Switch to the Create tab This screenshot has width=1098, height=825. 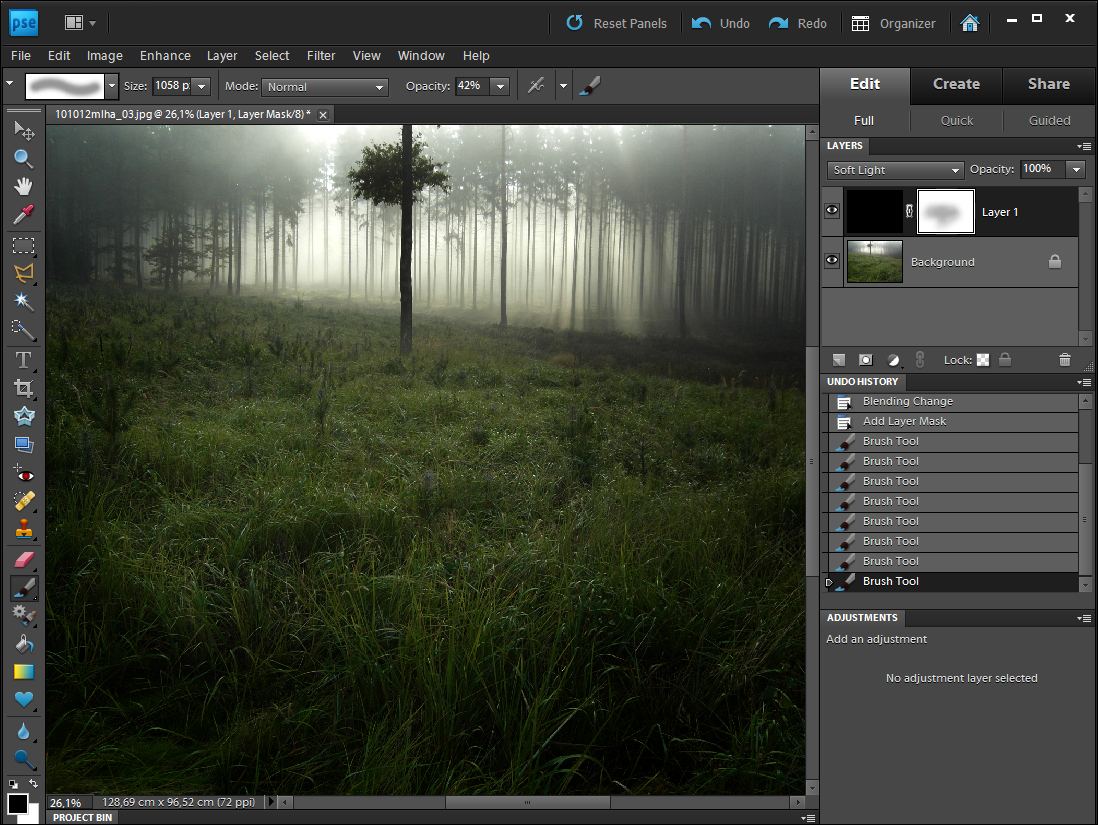coord(956,84)
